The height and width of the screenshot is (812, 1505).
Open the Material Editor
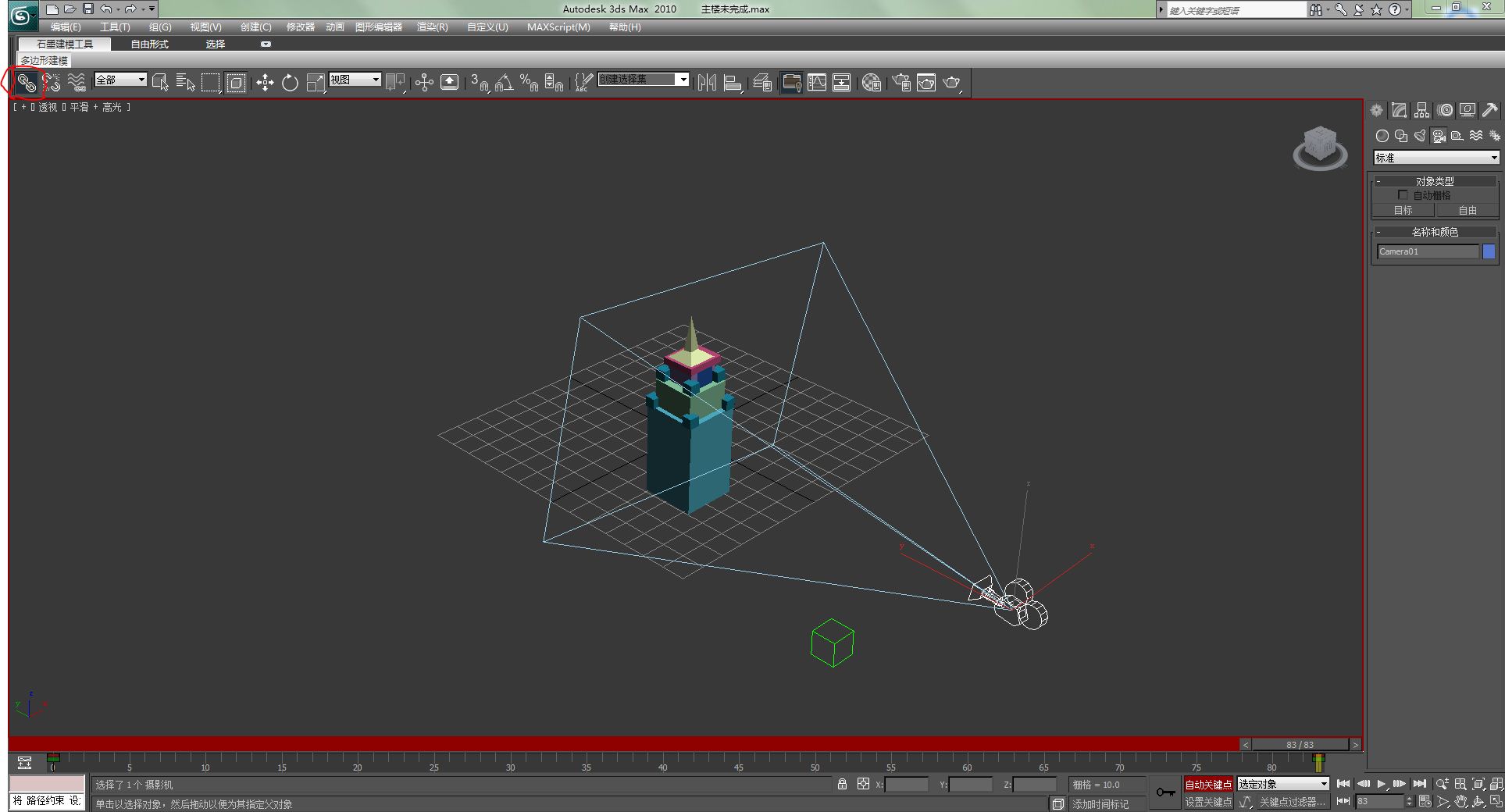(x=872, y=83)
